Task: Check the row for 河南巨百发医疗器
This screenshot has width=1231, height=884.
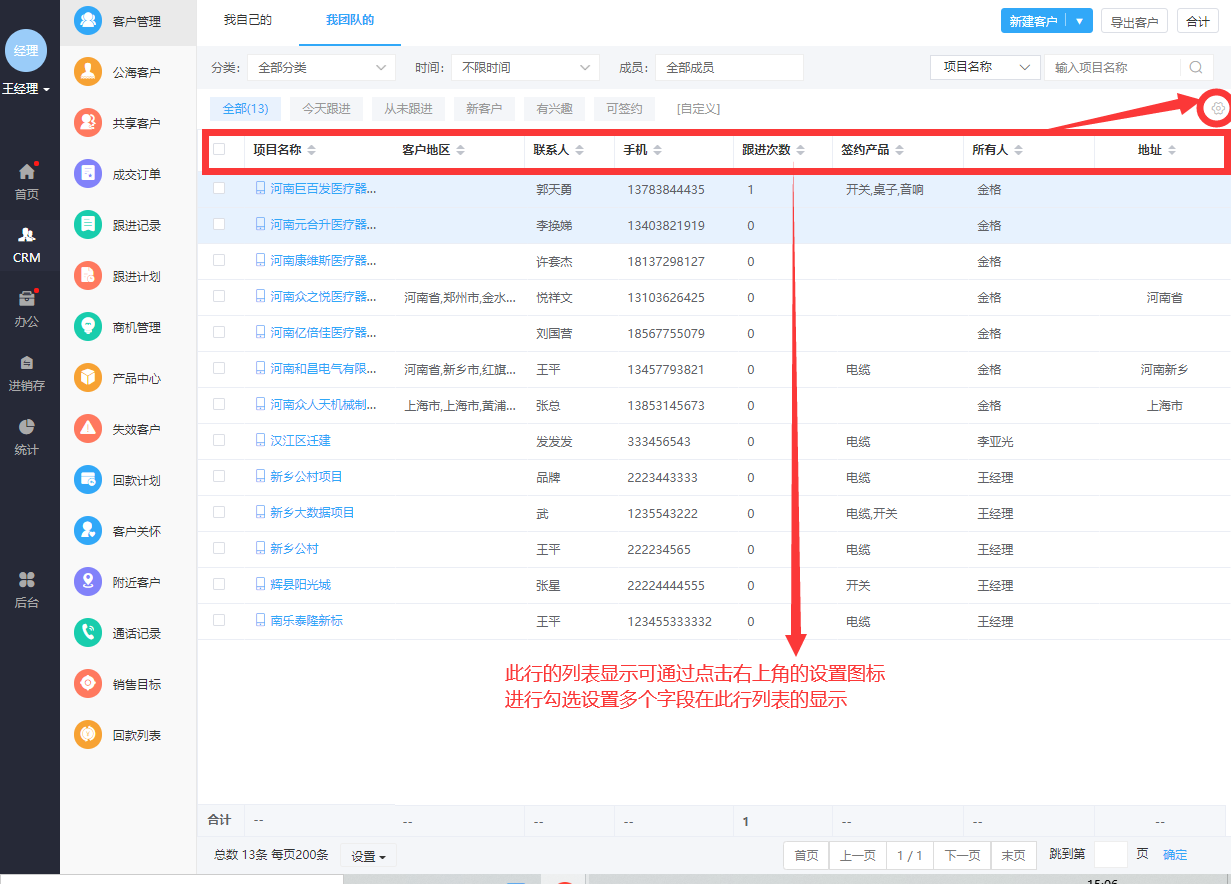Action: pyautogui.click(x=219, y=188)
